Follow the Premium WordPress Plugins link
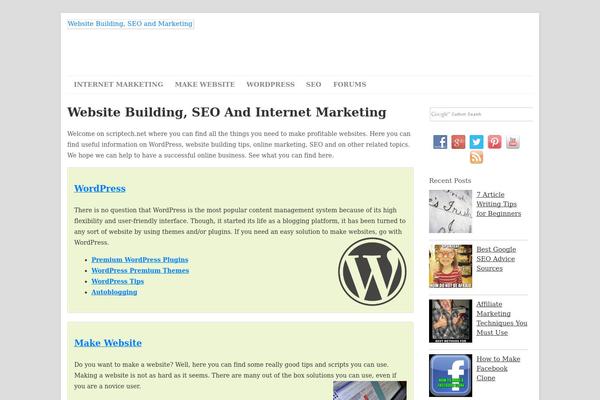Viewport: 600px width, 400px height. click(140, 260)
